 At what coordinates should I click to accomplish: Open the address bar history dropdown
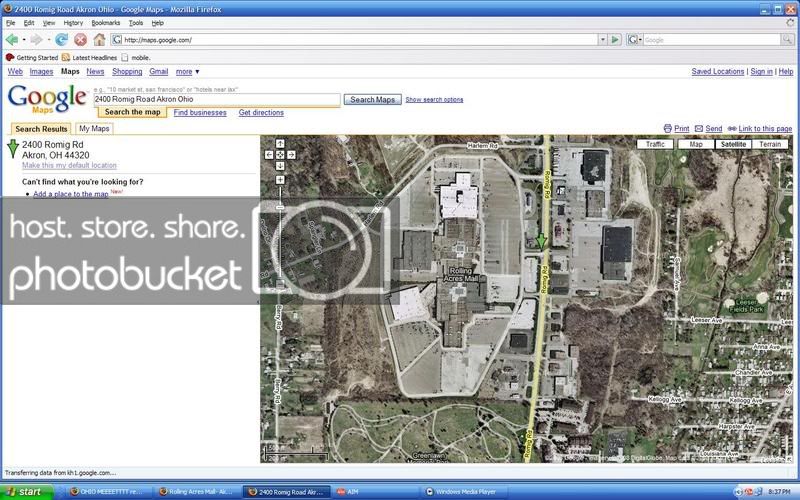602,40
